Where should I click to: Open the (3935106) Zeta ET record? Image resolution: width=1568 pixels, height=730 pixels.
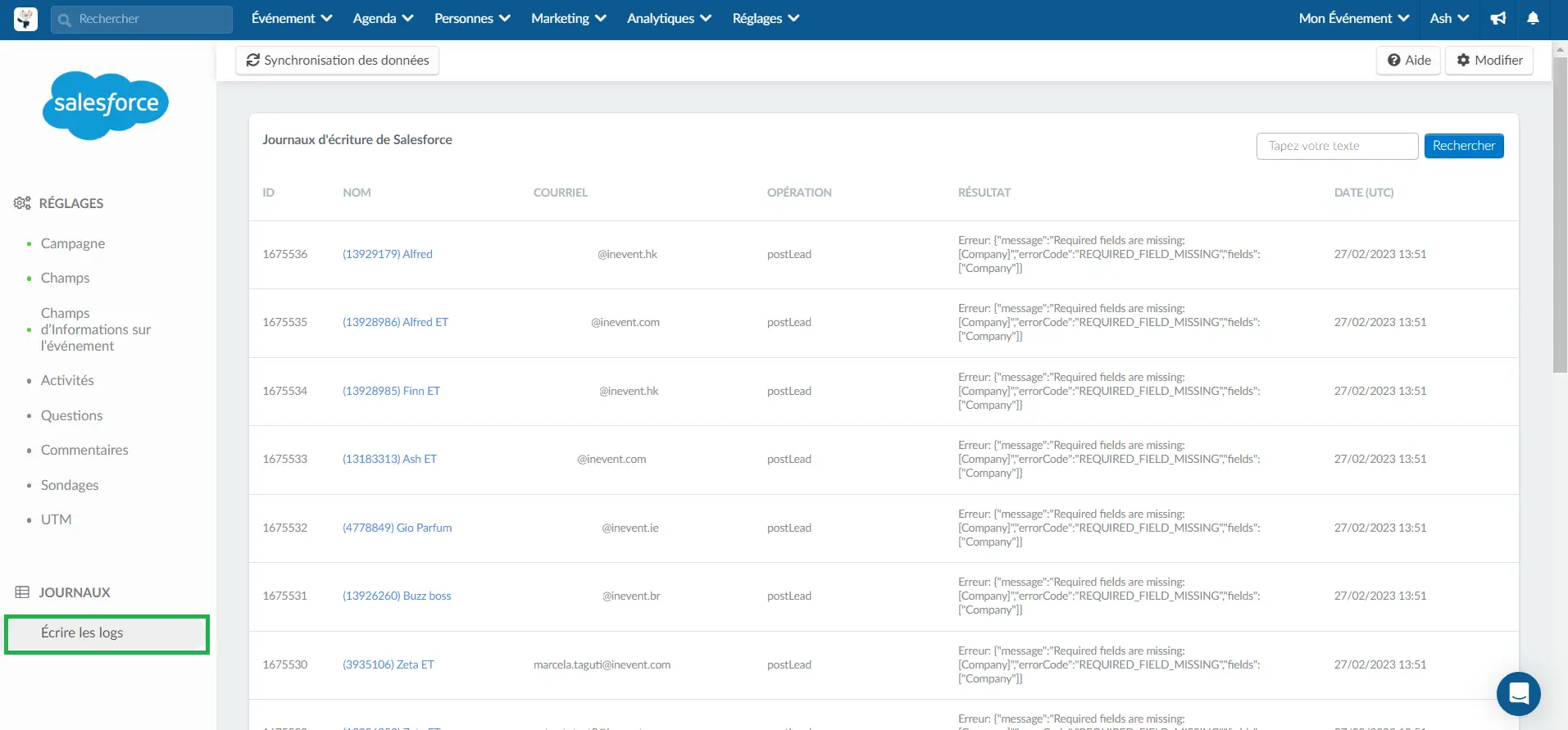point(388,664)
